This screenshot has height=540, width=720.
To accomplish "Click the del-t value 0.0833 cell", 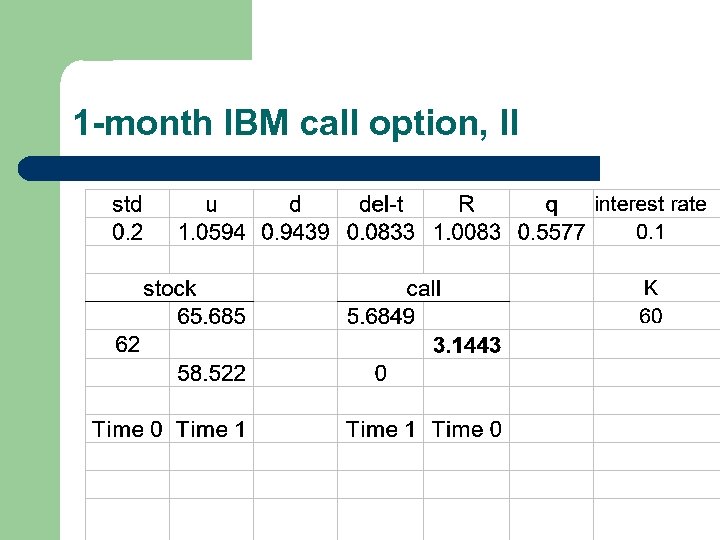I will [x=381, y=233].
